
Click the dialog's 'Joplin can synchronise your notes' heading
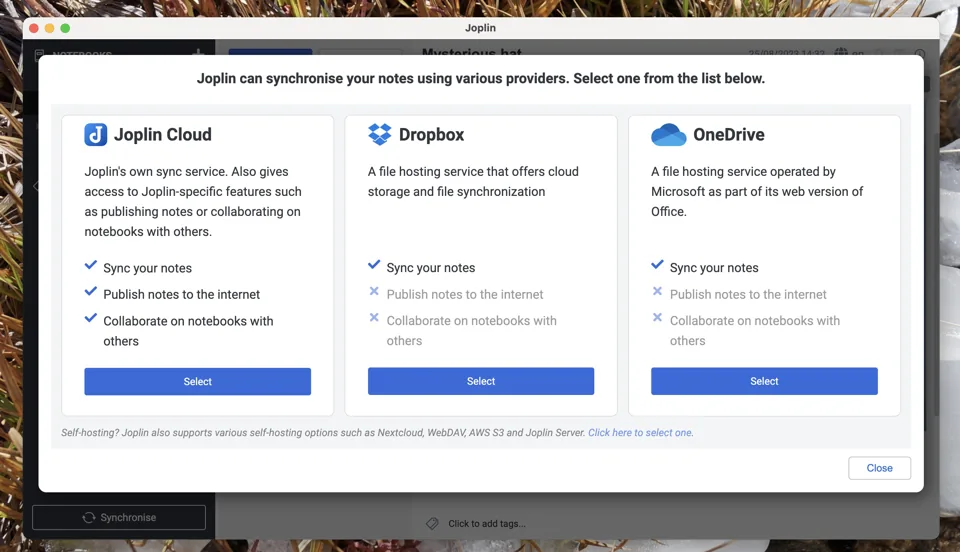(481, 78)
